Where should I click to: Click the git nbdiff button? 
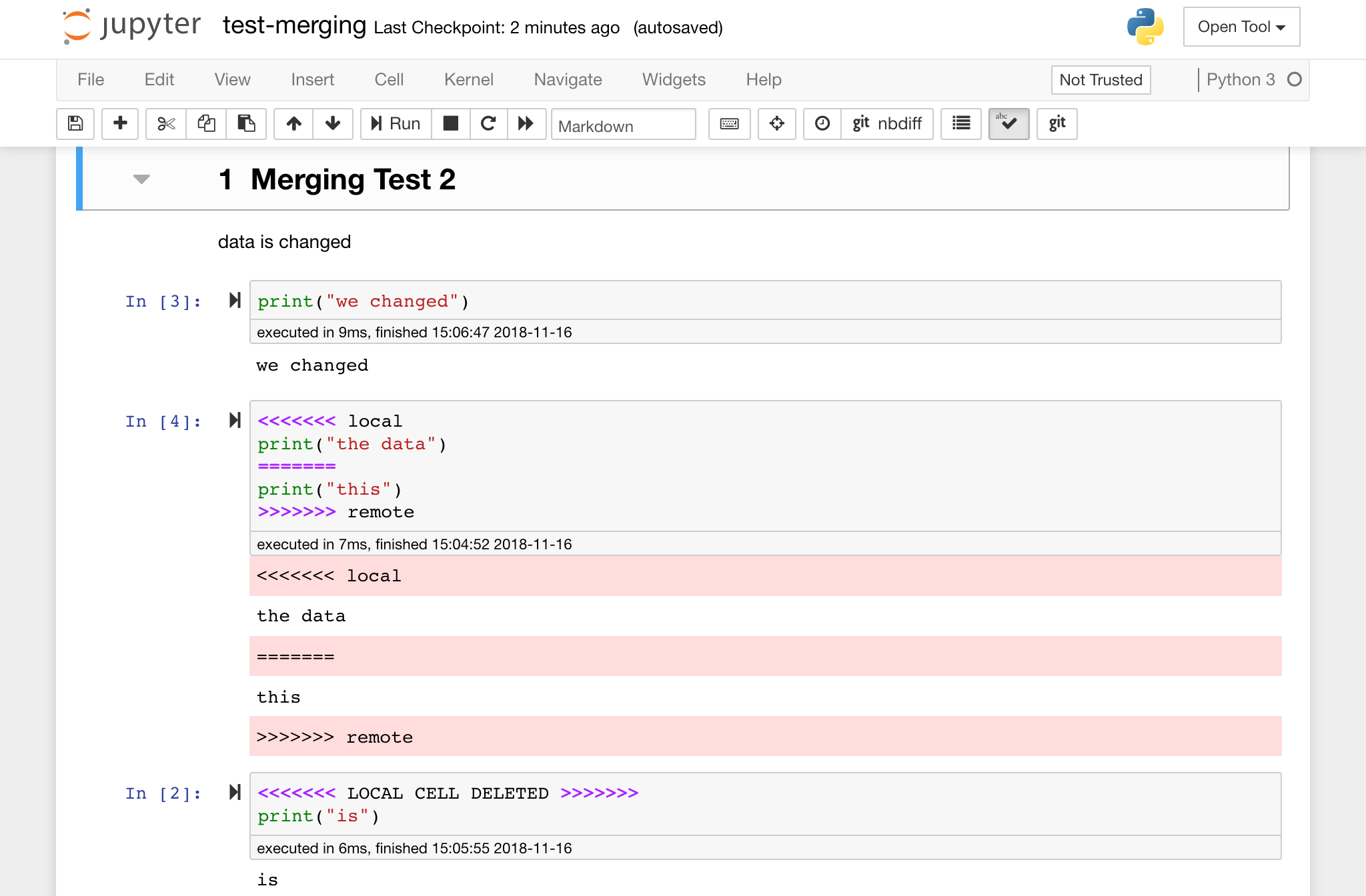point(886,123)
